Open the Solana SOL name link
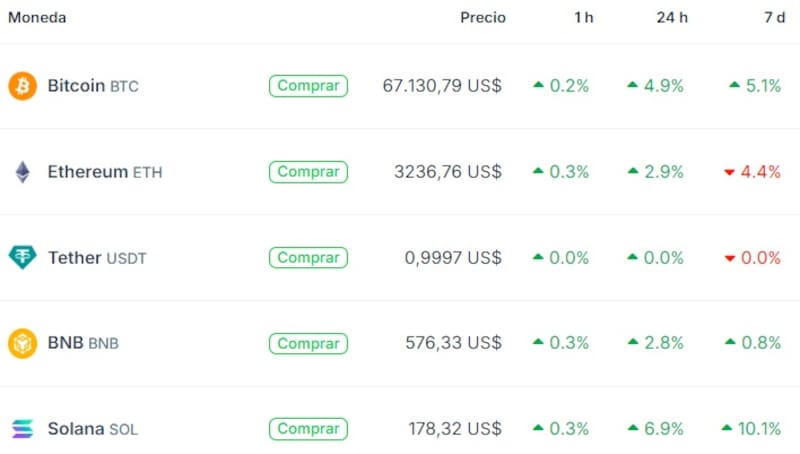 (92, 429)
